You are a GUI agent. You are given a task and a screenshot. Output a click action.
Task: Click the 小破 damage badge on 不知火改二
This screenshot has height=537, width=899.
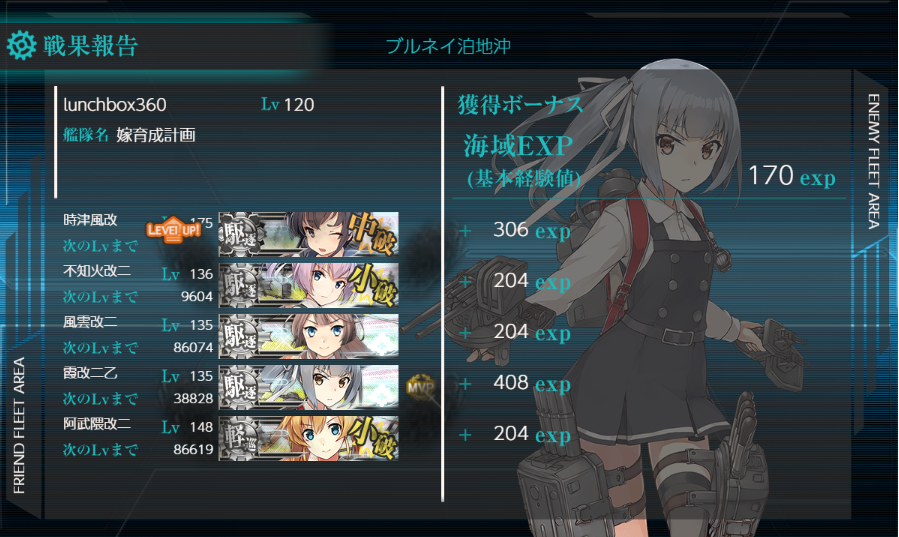click(373, 285)
